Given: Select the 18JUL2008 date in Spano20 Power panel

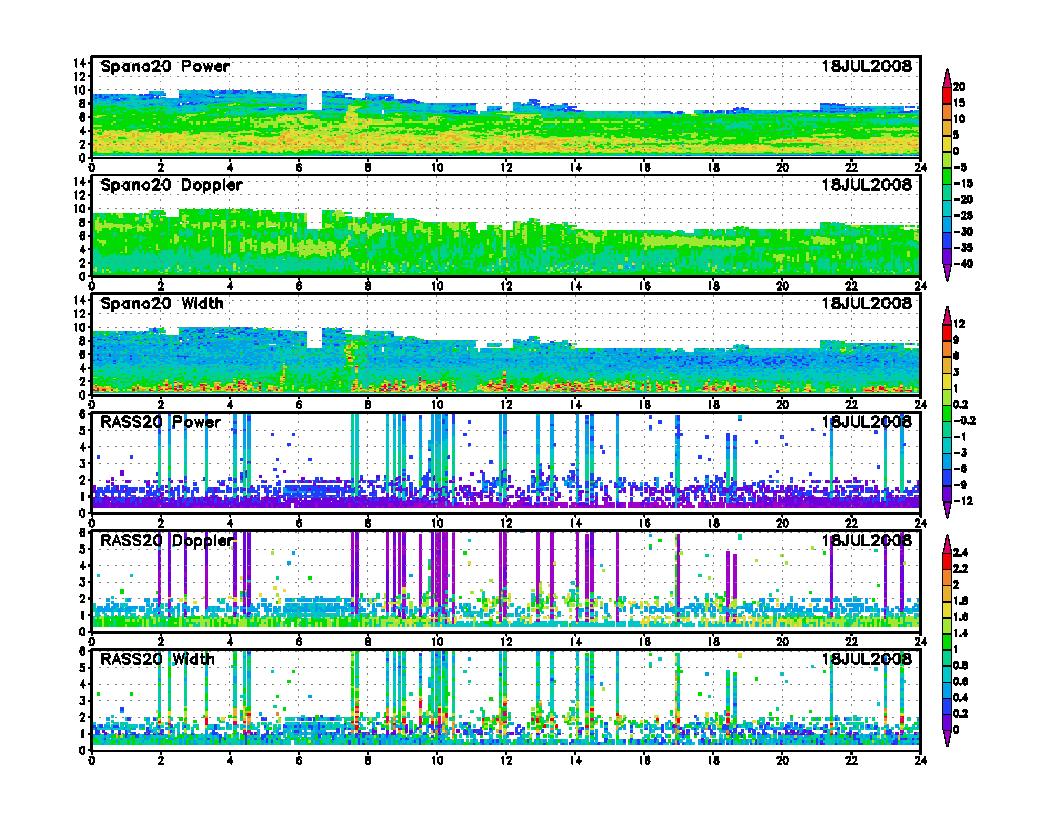Looking at the screenshot, I should coord(866,67).
